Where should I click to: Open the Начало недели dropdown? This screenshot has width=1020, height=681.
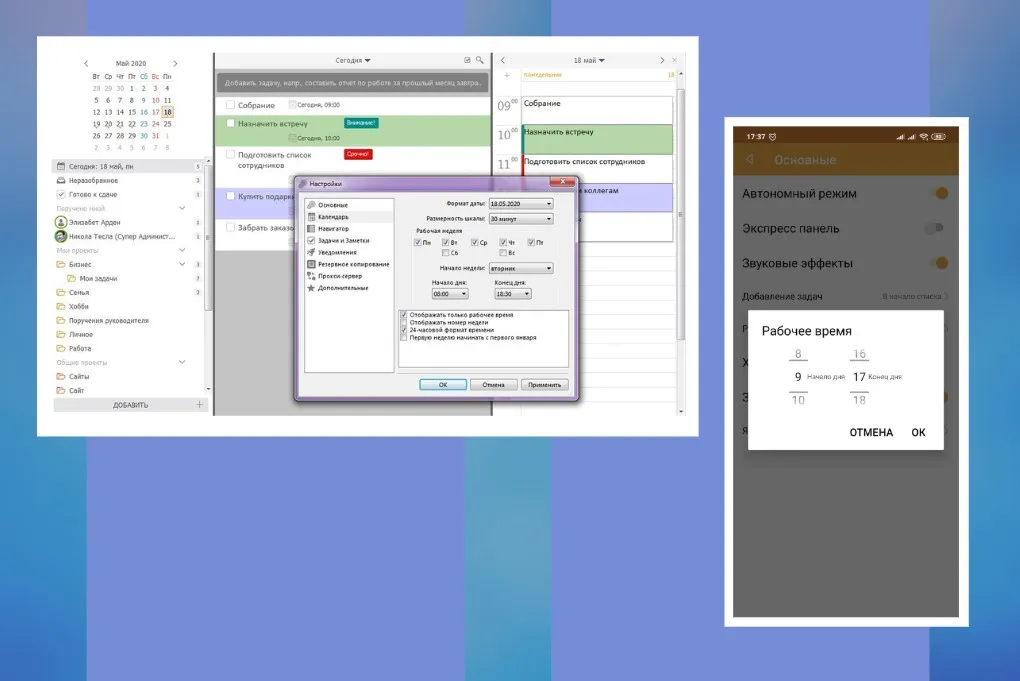tap(520, 268)
